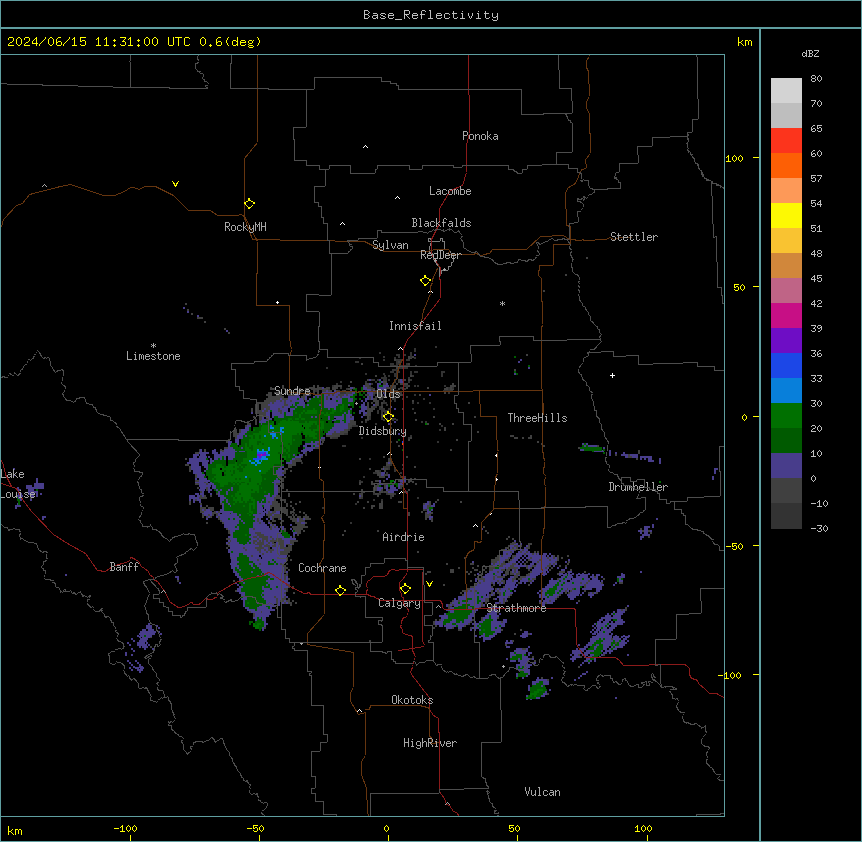Click the Banff label
862x842 pixels.
pyautogui.click(x=124, y=567)
